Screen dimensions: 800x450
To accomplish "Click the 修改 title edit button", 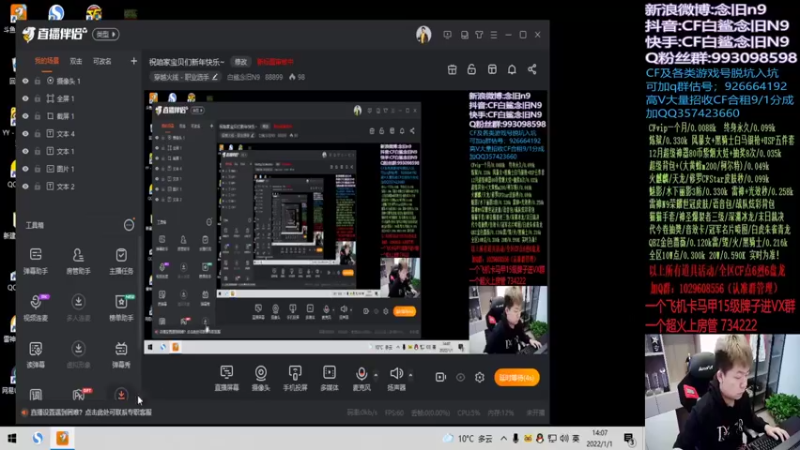I will (241, 62).
